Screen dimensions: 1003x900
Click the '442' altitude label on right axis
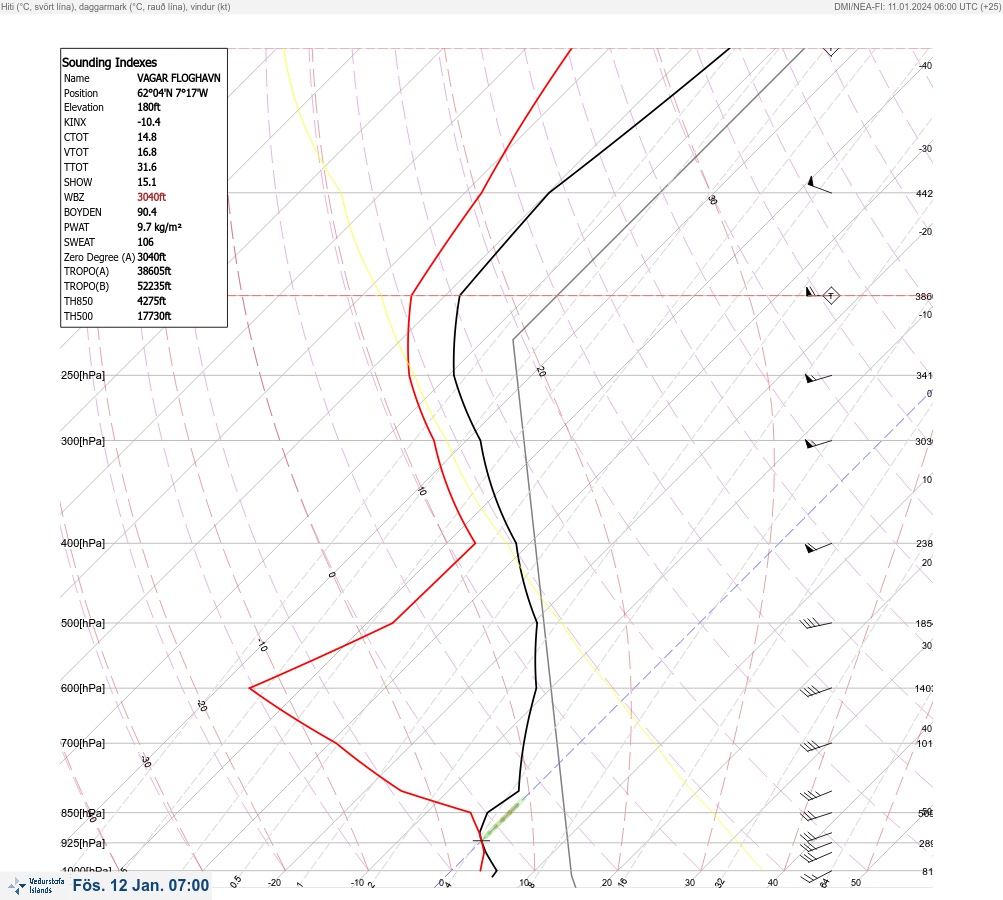pos(924,194)
